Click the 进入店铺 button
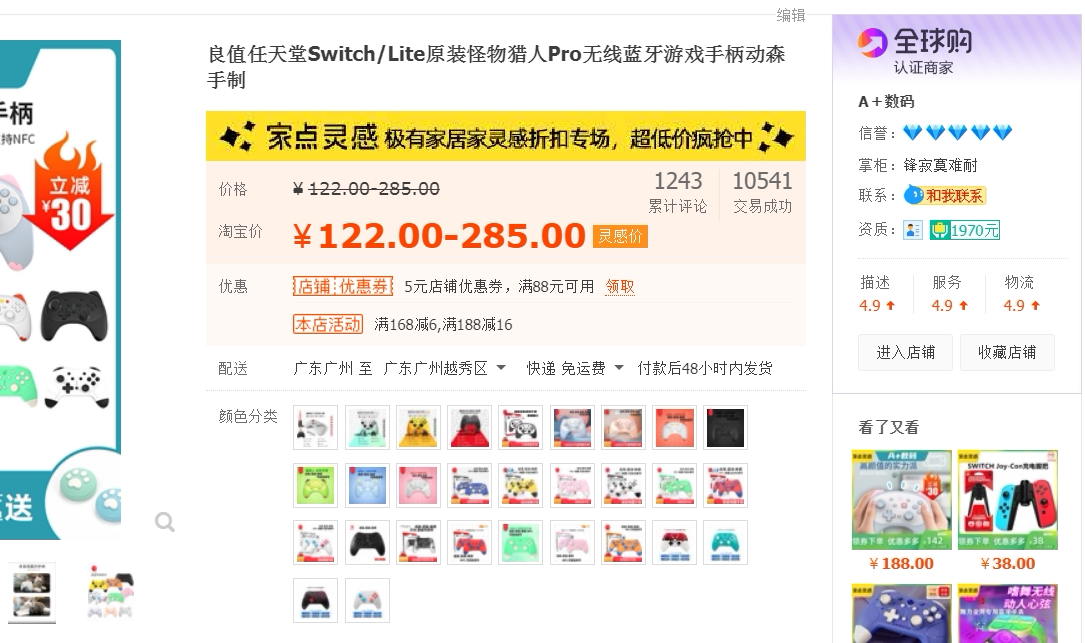 [x=905, y=352]
